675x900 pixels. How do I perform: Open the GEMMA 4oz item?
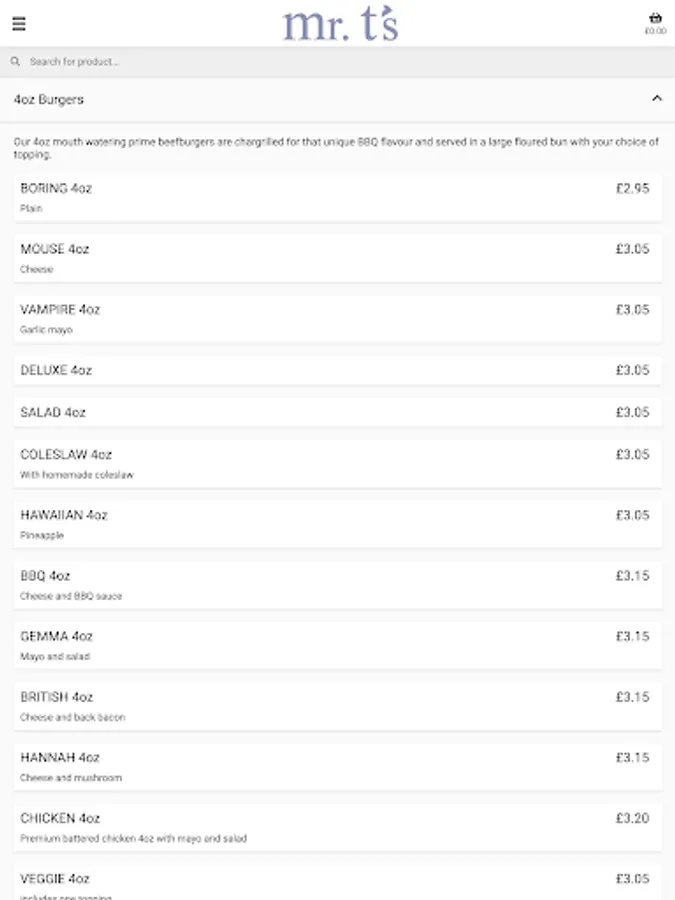[337, 645]
